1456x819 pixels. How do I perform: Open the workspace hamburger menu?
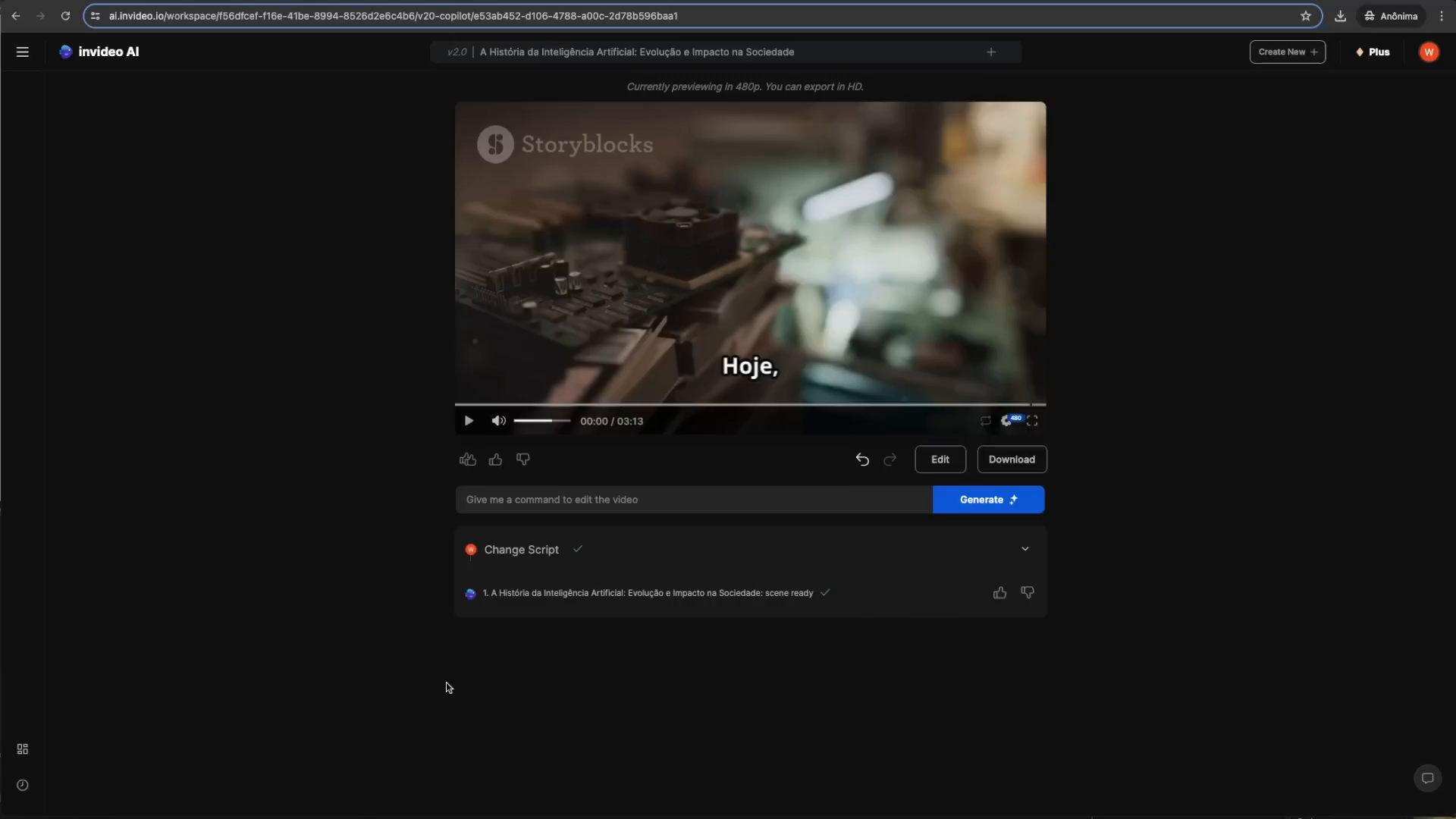pos(23,52)
